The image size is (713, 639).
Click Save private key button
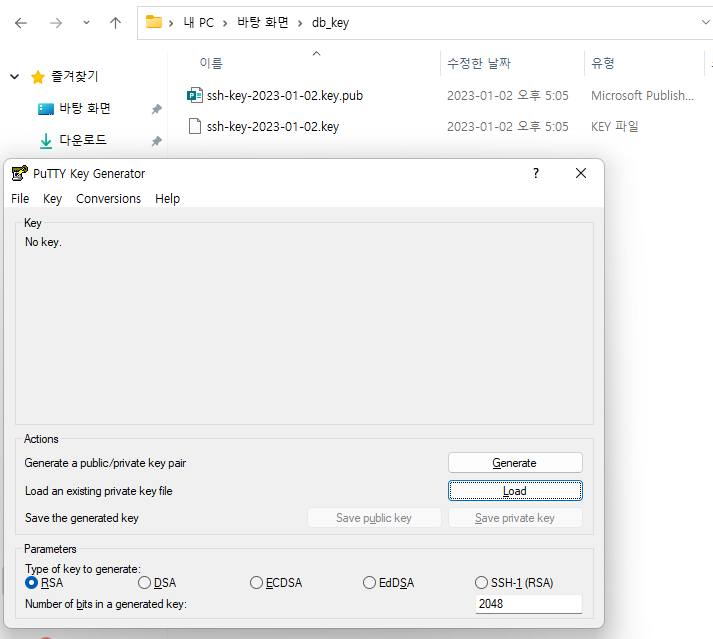tap(515, 518)
